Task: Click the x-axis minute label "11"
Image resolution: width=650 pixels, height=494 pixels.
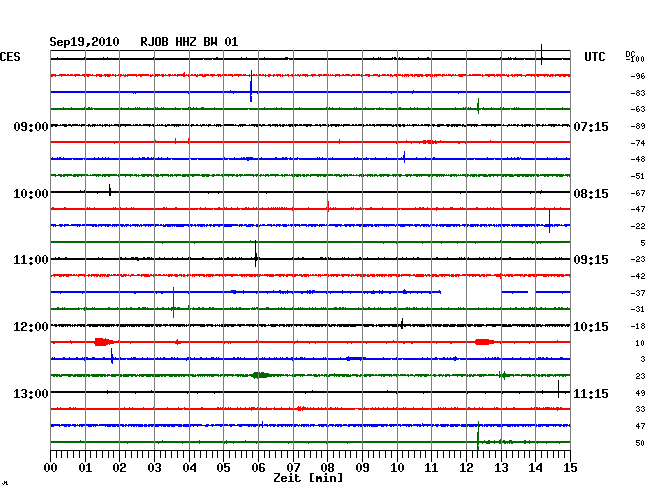Action: point(431,468)
